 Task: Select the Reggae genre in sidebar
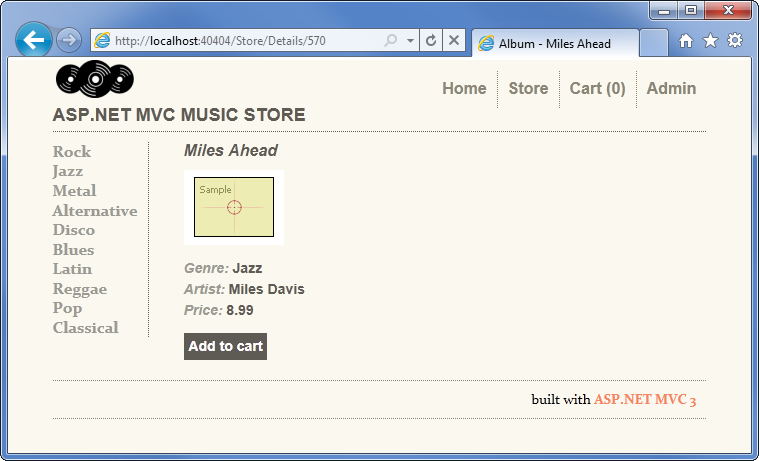[79, 289]
